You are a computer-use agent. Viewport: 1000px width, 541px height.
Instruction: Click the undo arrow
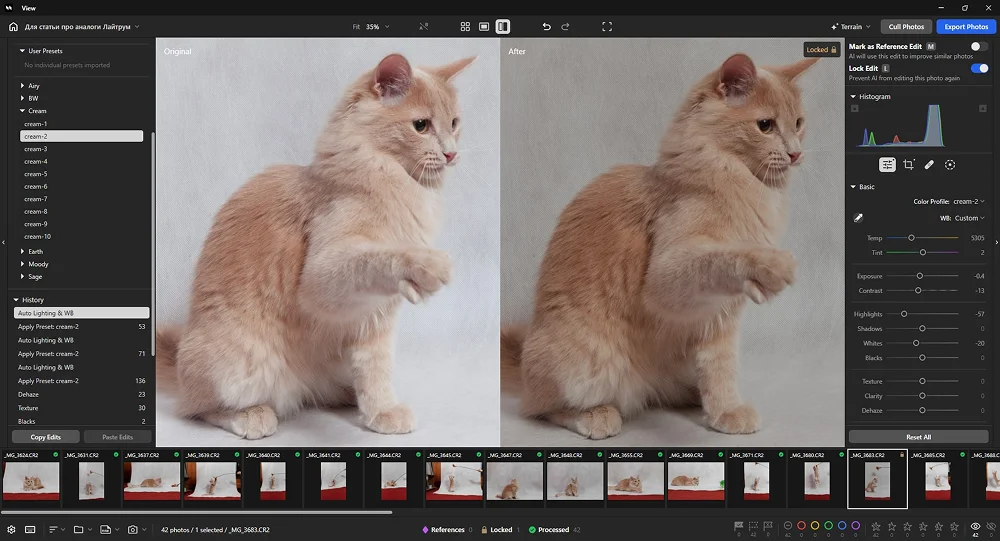(x=546, y=27)
